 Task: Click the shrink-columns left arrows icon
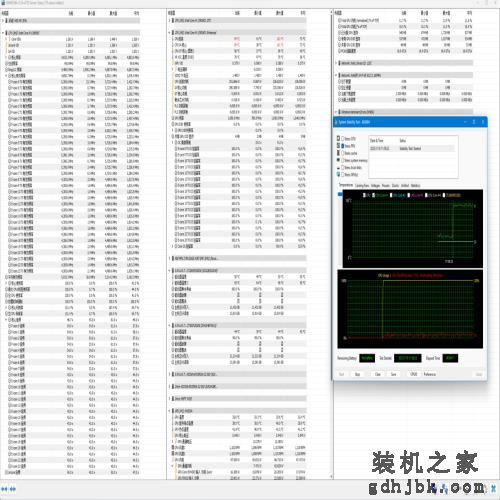tap(4, 489)
